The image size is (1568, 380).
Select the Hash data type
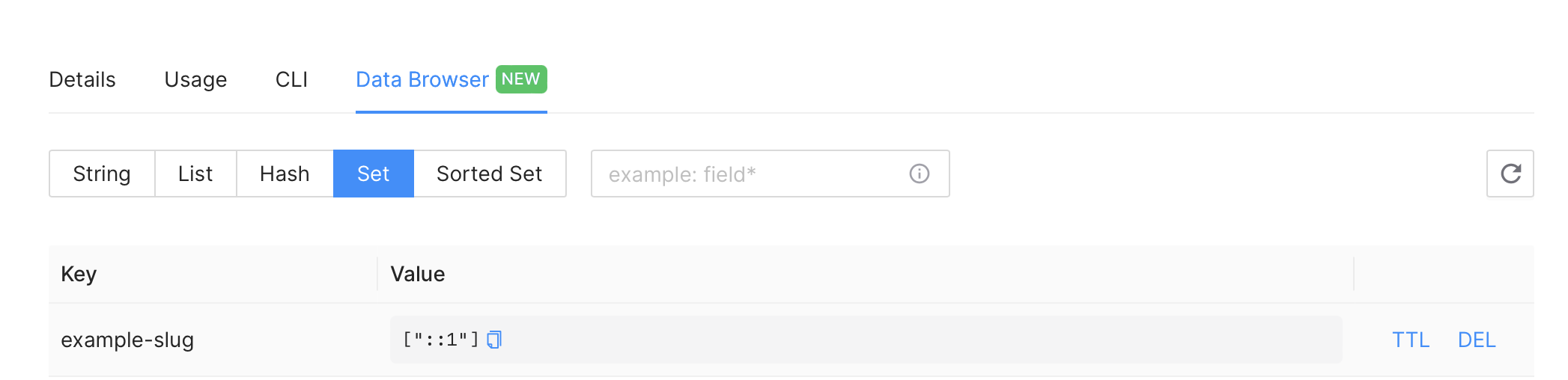click(x=285, y=174)
